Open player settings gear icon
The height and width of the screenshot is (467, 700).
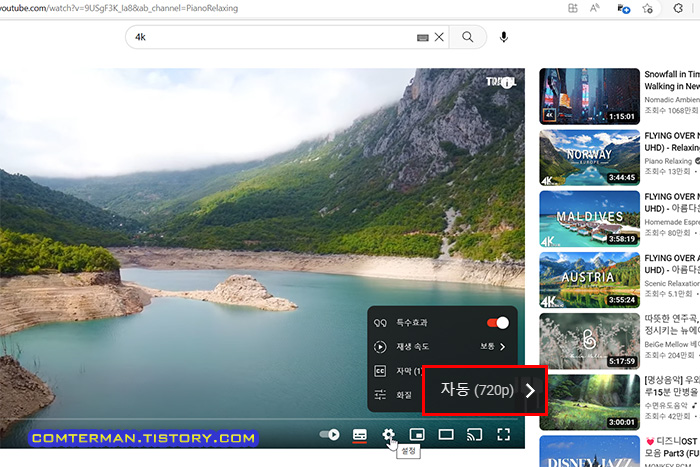pos(388,434)
